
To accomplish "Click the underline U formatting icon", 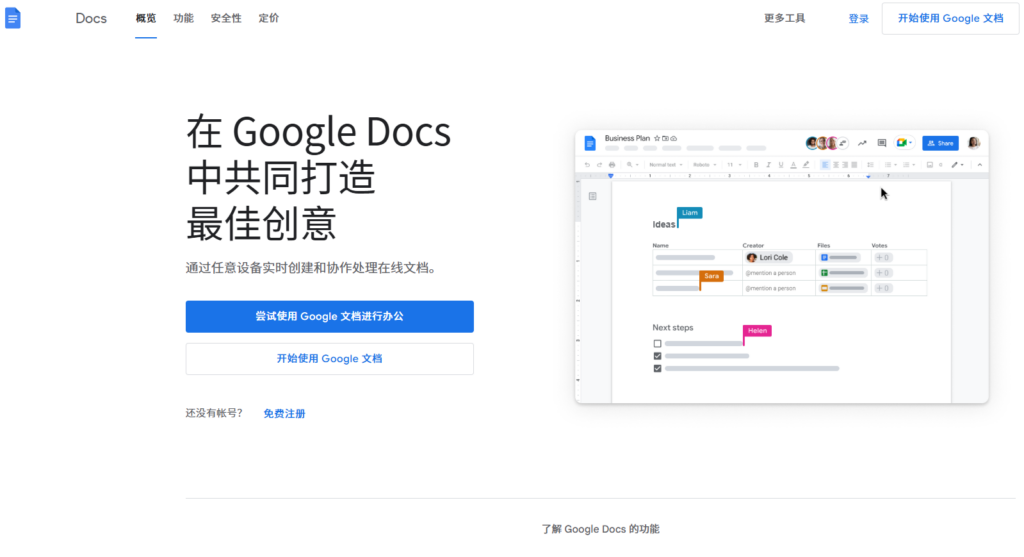I will [x=781, y=164].
